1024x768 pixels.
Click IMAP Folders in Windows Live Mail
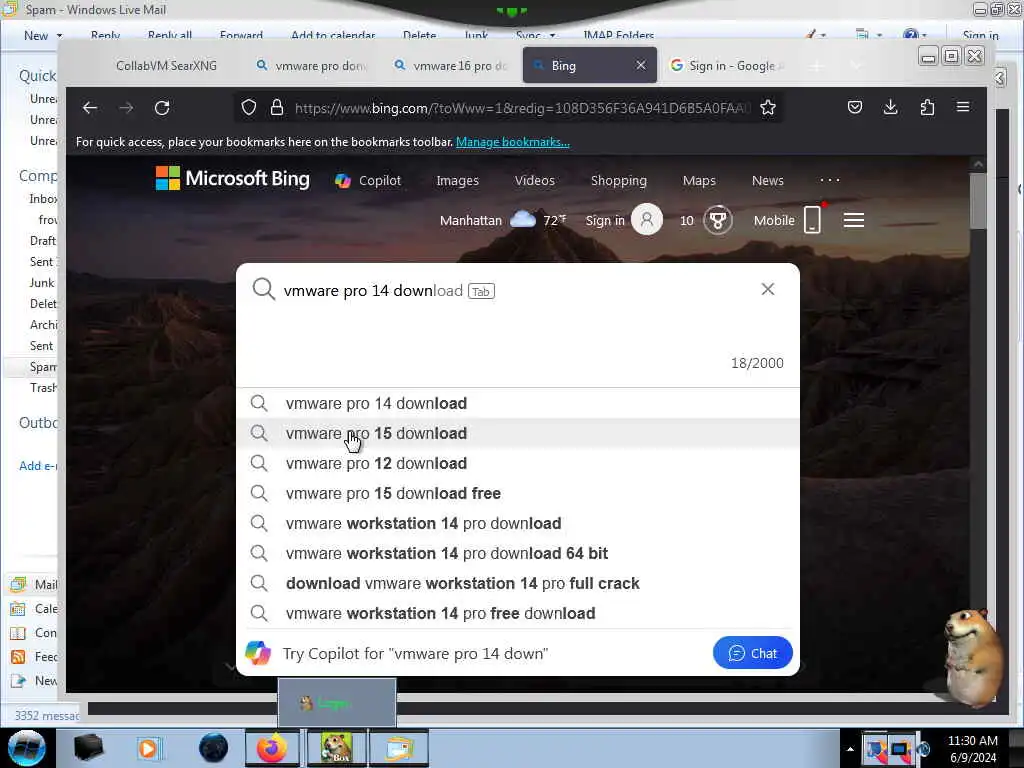[x=618, y=35]
